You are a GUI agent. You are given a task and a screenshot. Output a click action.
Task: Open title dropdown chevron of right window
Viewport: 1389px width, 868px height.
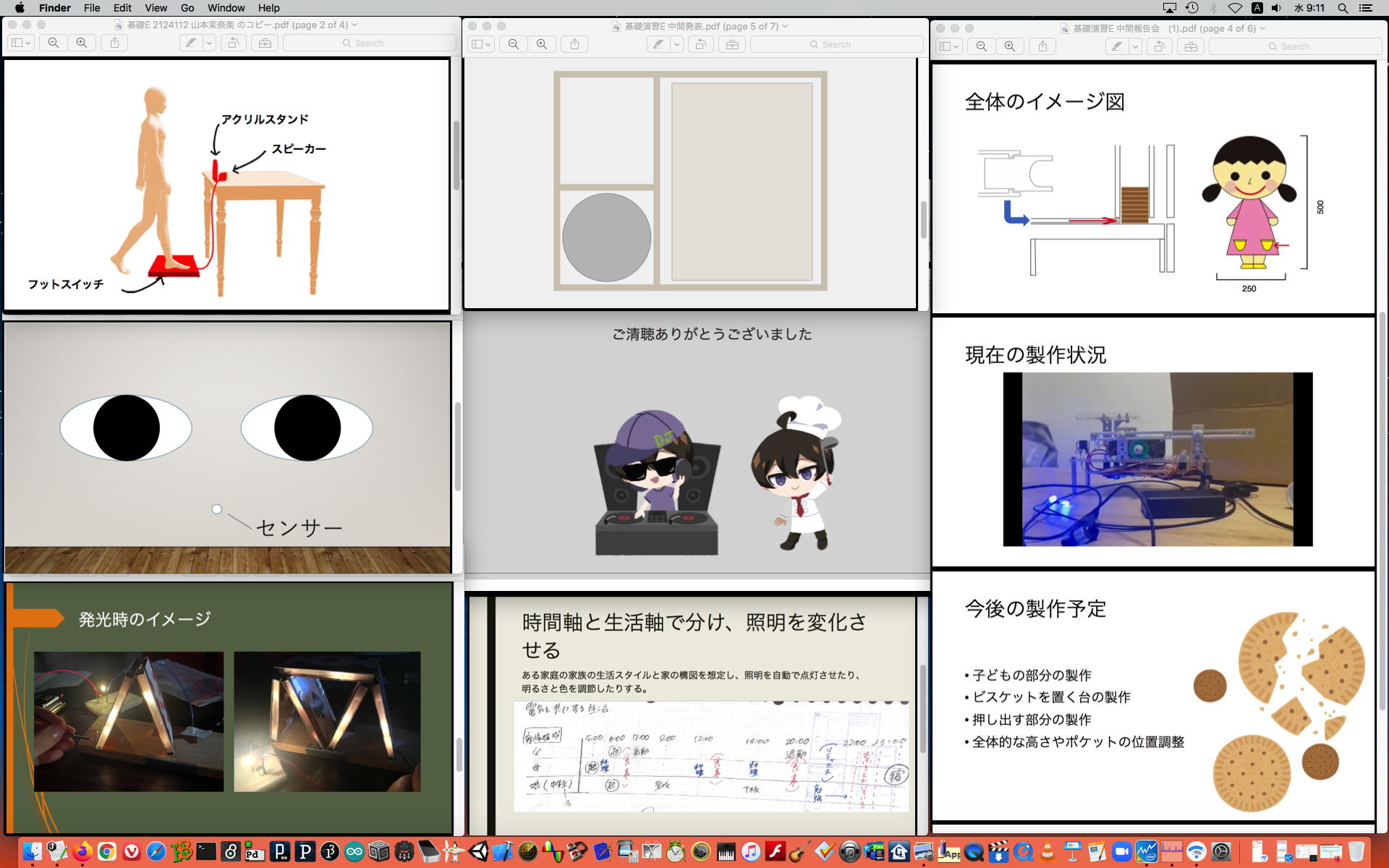[1262, 28]
